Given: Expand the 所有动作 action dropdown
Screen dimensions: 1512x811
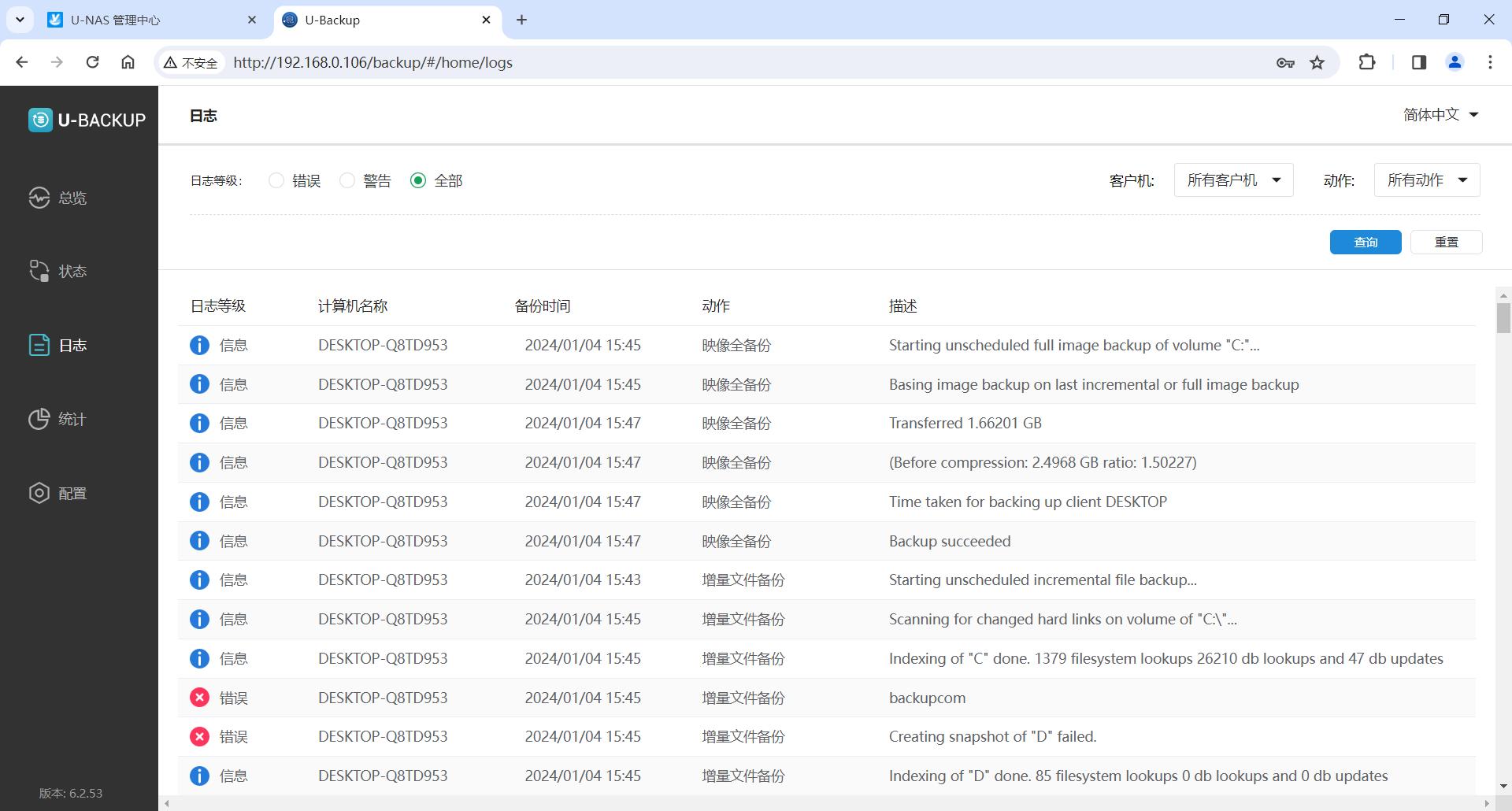Looking at the screenshot, I should tap(1426, 180).
